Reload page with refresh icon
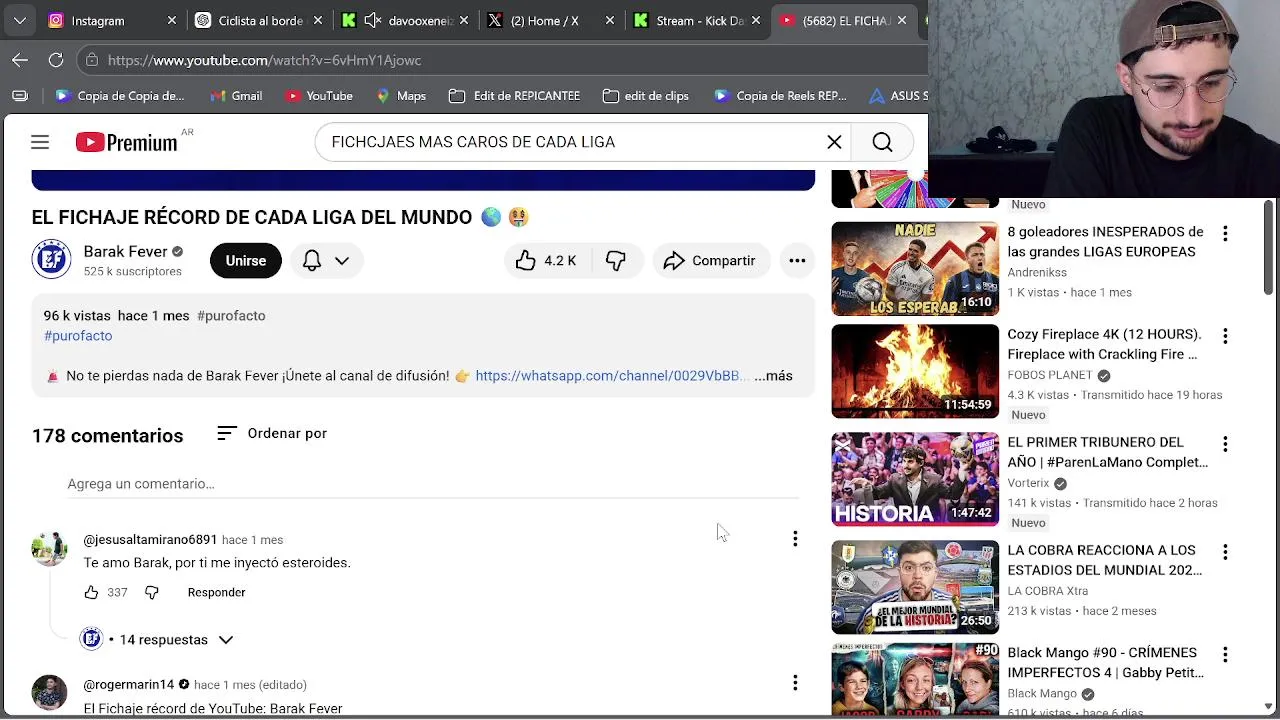This screenshot has height=720, width=1280. (56, 60)
